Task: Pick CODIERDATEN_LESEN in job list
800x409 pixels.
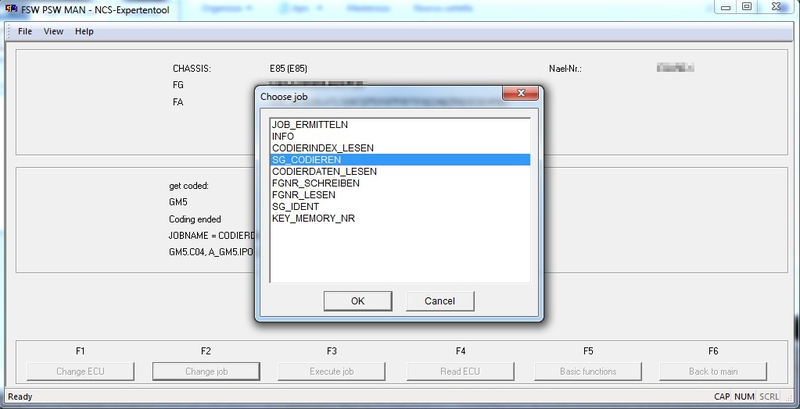Action: coord(324,171)
